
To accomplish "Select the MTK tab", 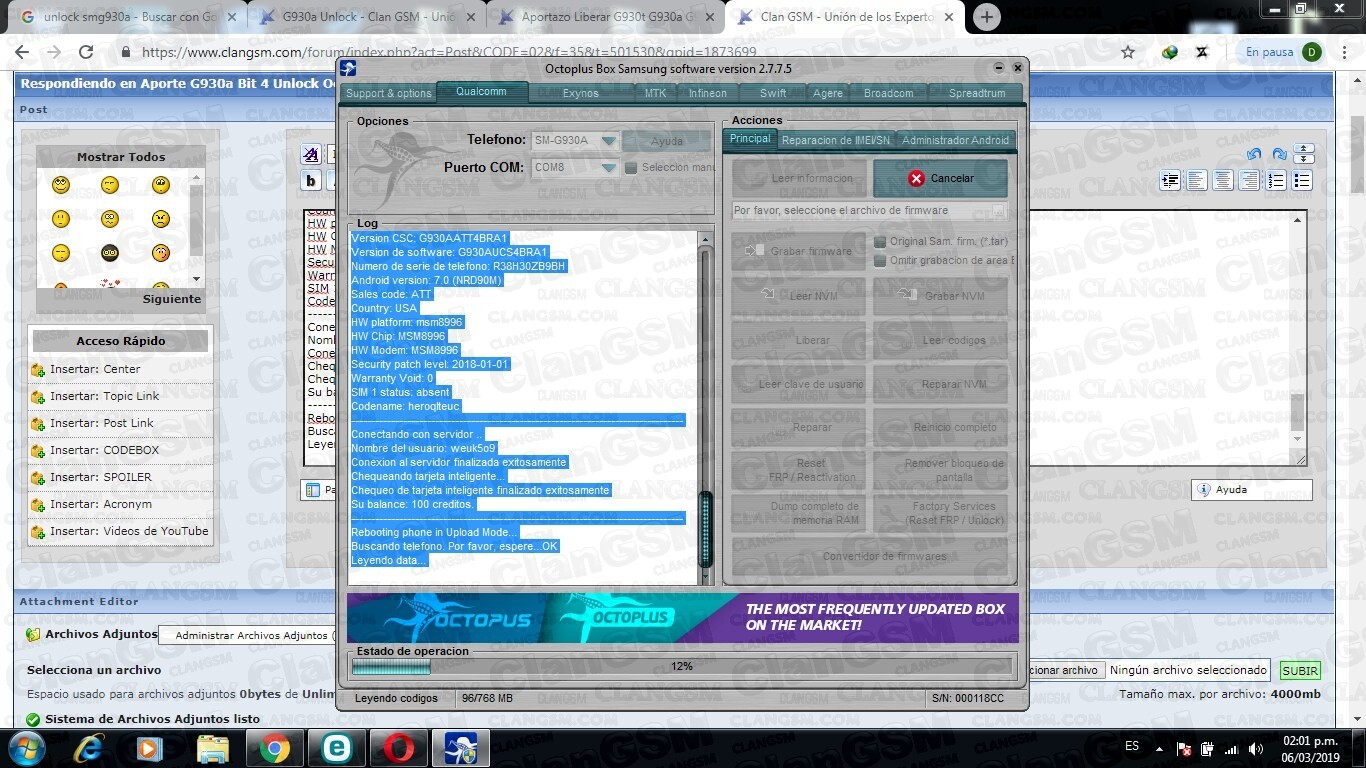I will (x=655, y=93).
